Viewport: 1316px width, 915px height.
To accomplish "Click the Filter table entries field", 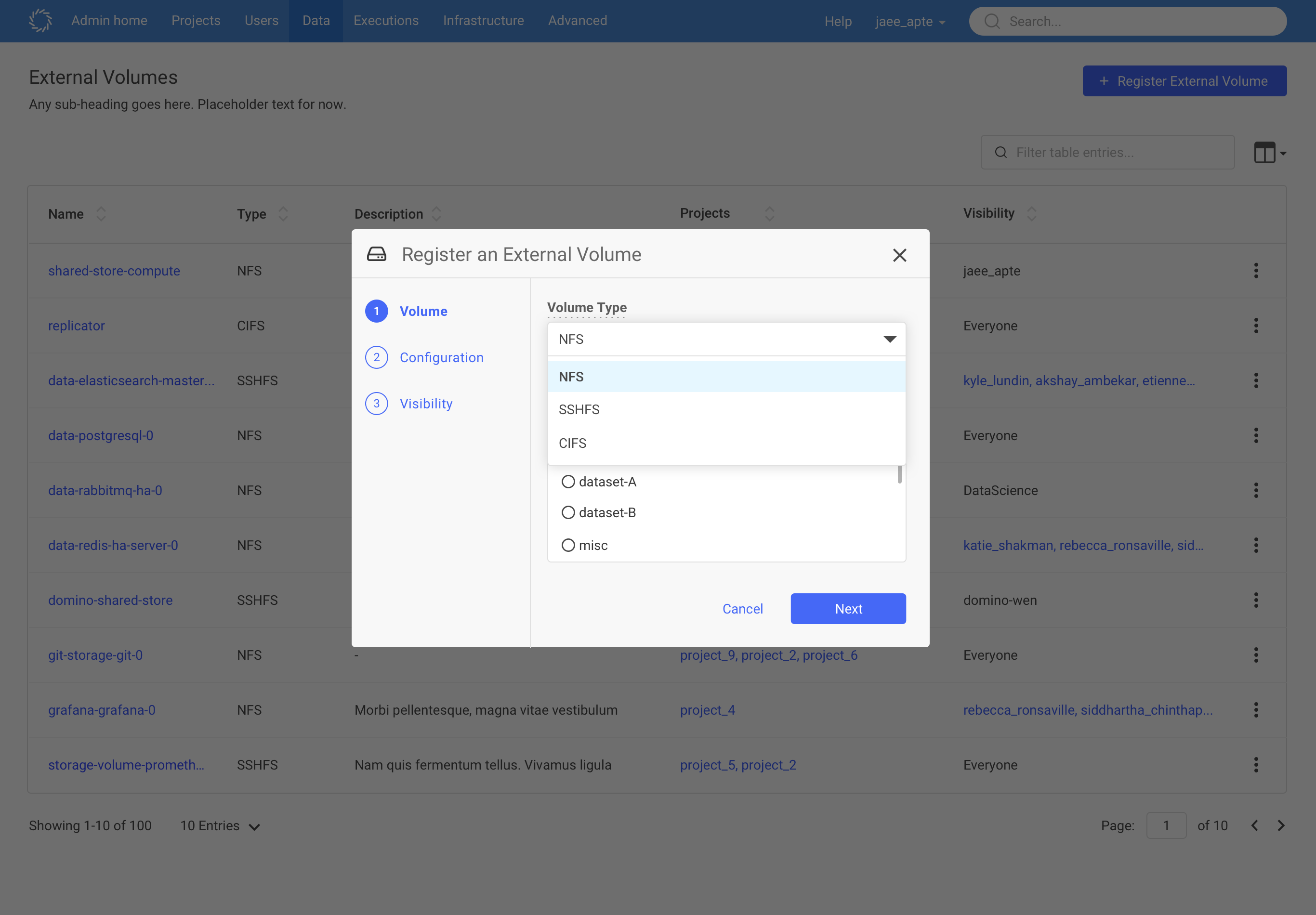I will click(x=1106, y=152).
